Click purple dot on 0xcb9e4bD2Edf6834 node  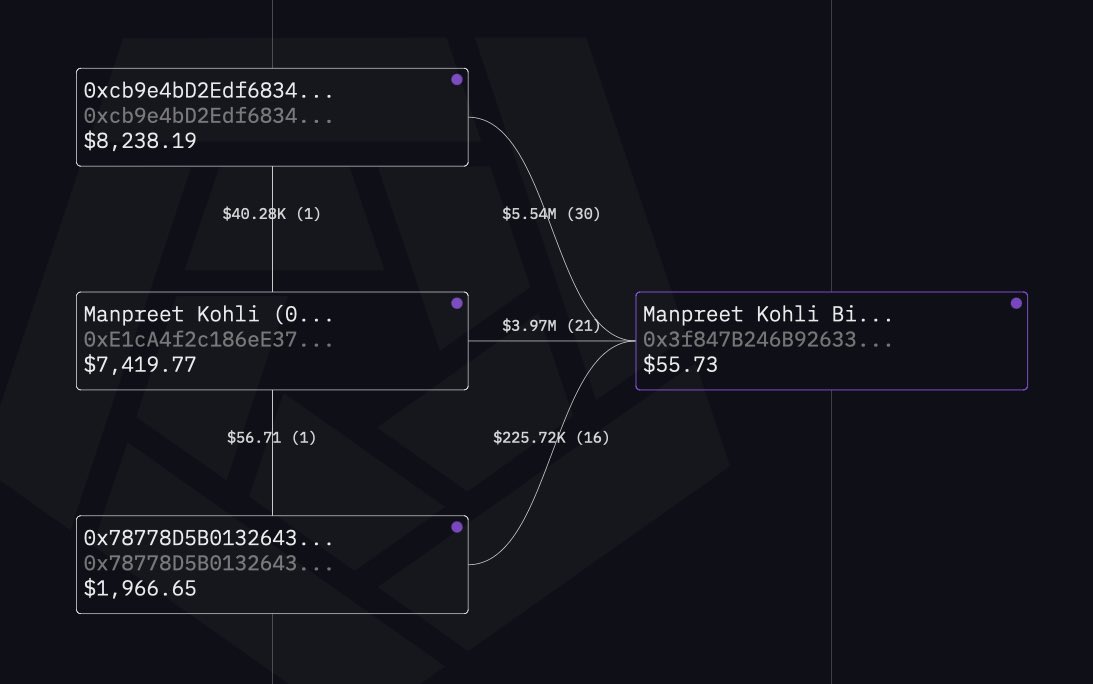pyautogui.click(x=457, y=79)
